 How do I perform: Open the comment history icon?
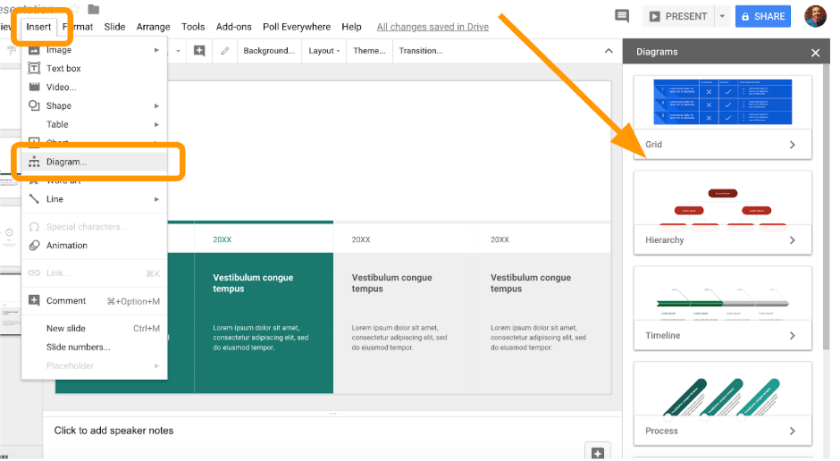[622, 17]
